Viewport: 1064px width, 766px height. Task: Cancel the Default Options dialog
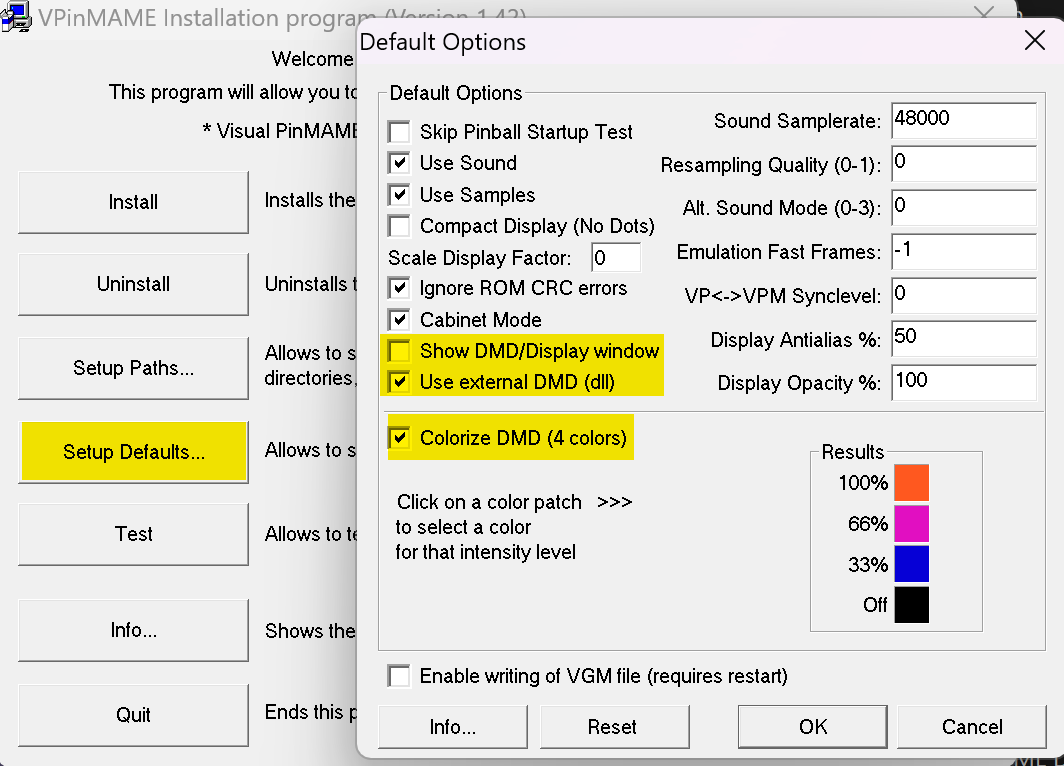(x=970, y=727)
